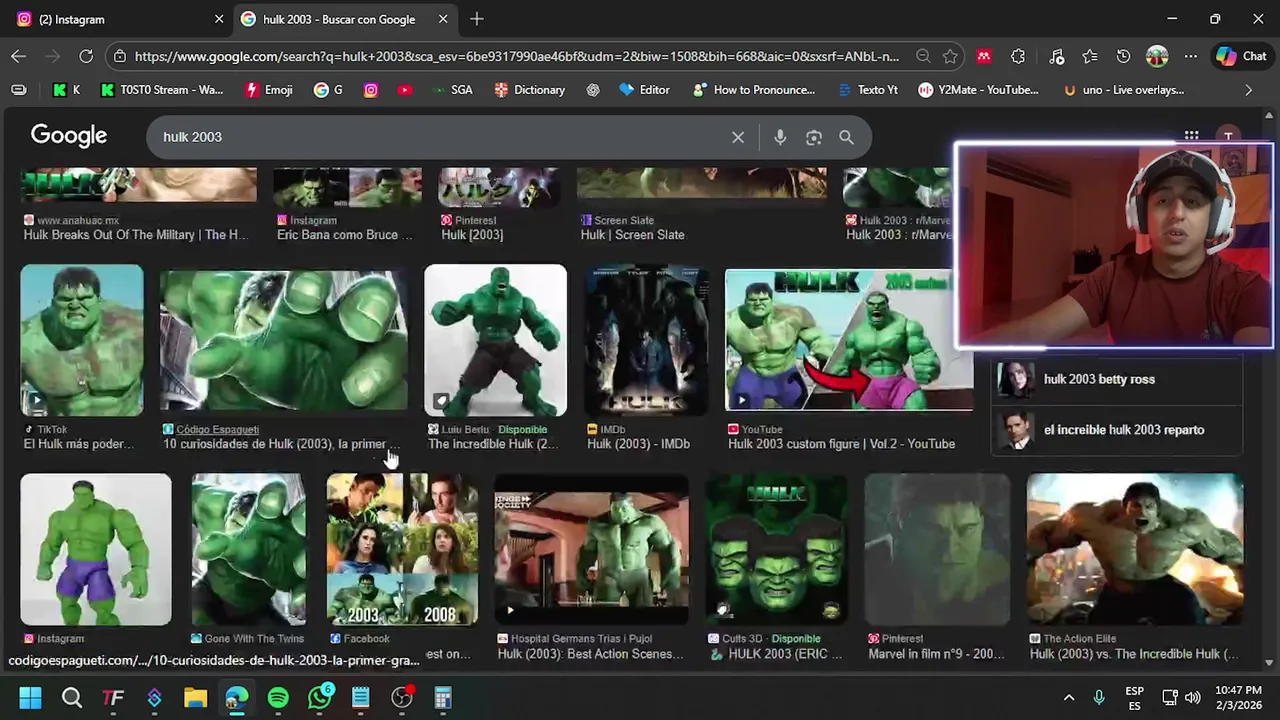Open the YouTube icon bookmark

404,90
